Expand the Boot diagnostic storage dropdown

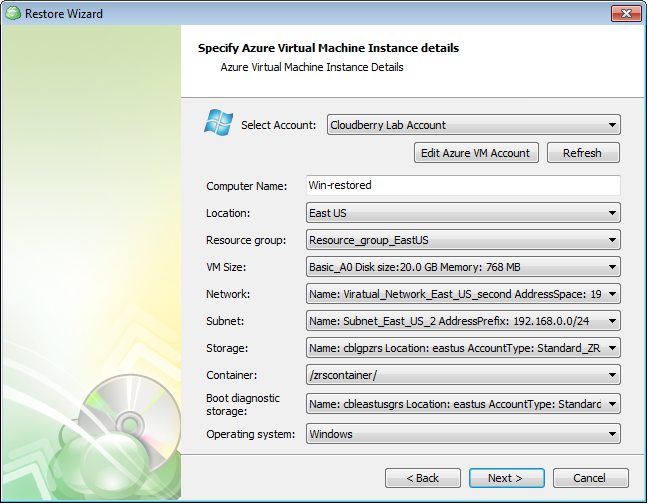[463, 404]
